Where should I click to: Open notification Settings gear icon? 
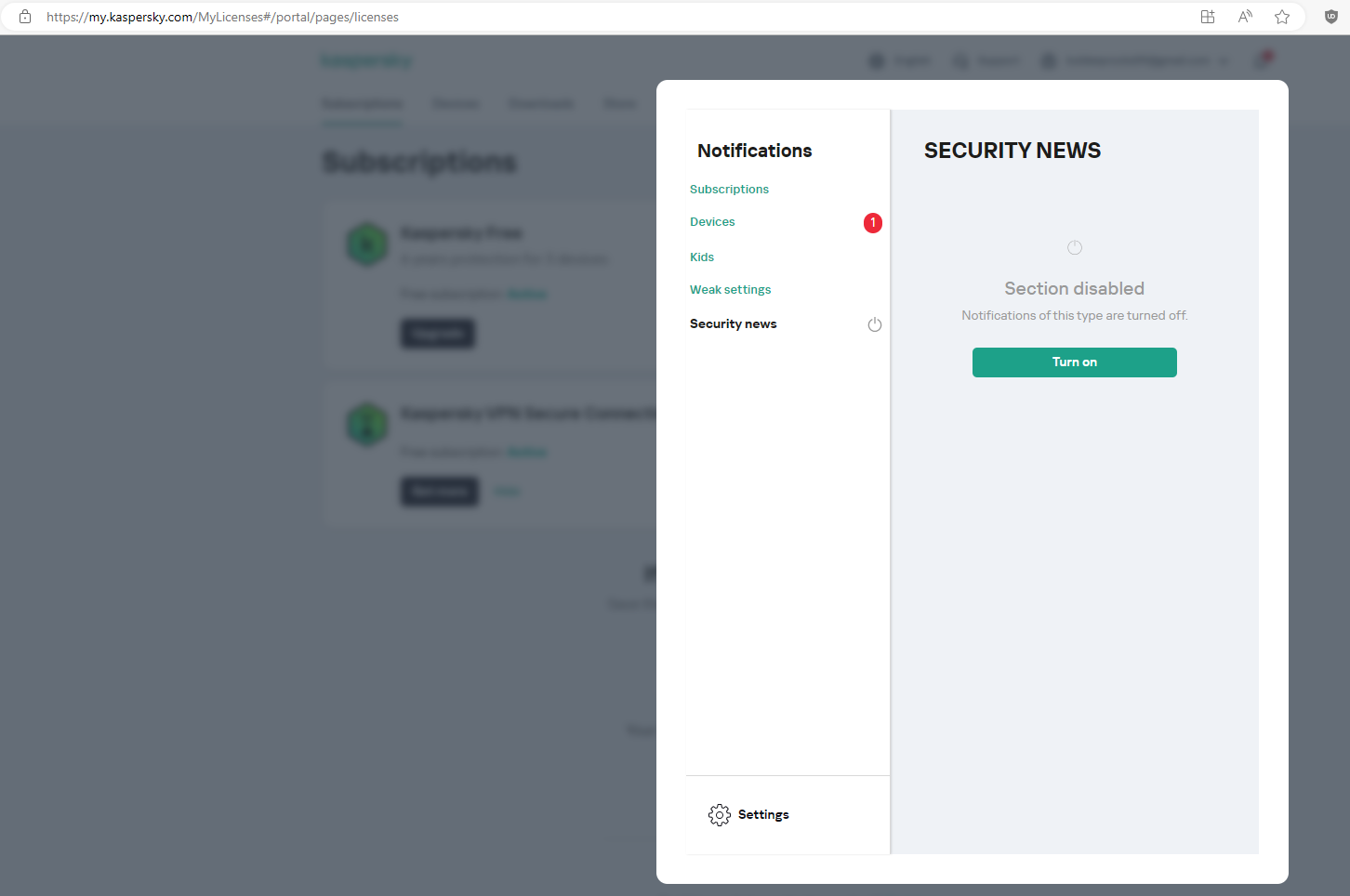point(719,815)
